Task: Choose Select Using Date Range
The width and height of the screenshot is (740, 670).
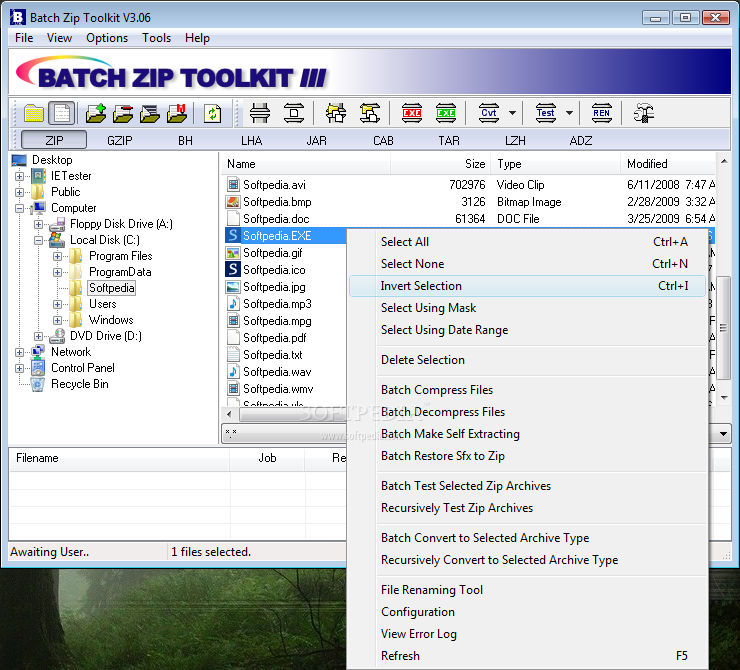Action: (527, 330)
